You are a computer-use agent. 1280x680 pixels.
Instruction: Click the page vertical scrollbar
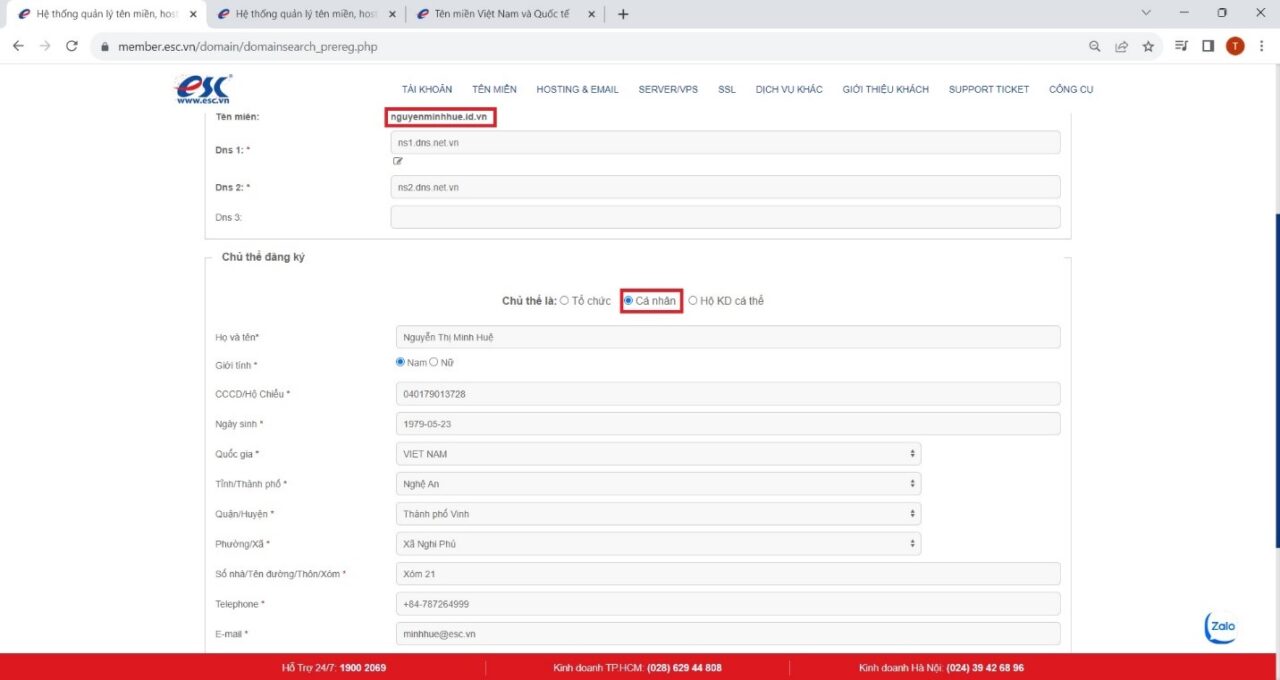coord(1276,380)
